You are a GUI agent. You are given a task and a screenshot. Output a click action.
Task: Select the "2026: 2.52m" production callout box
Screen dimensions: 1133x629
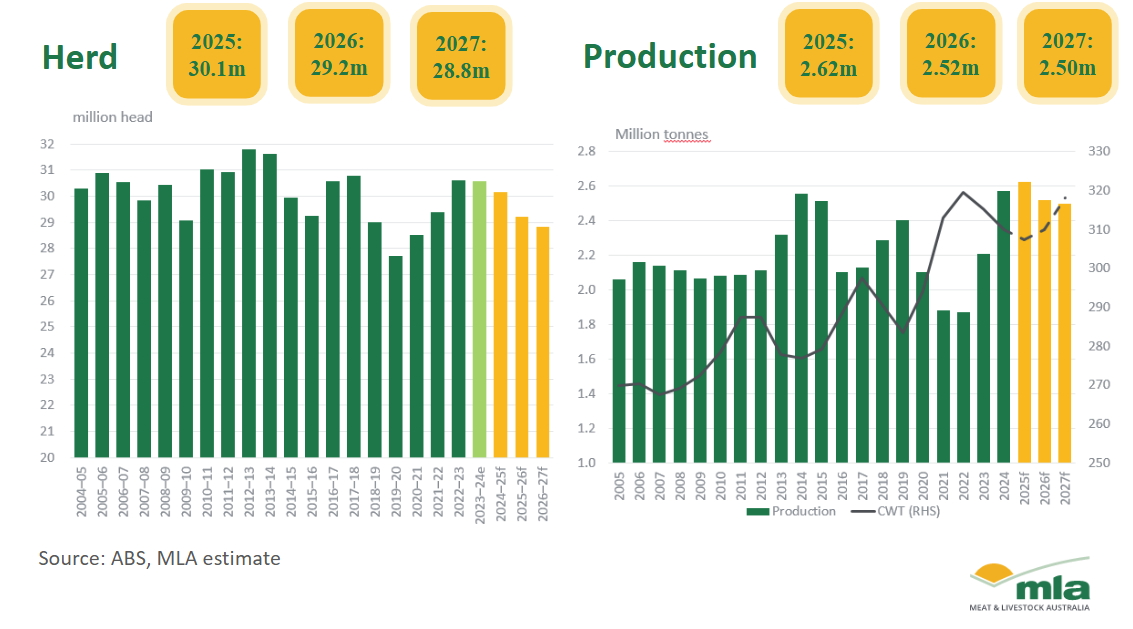click(950, 54)
